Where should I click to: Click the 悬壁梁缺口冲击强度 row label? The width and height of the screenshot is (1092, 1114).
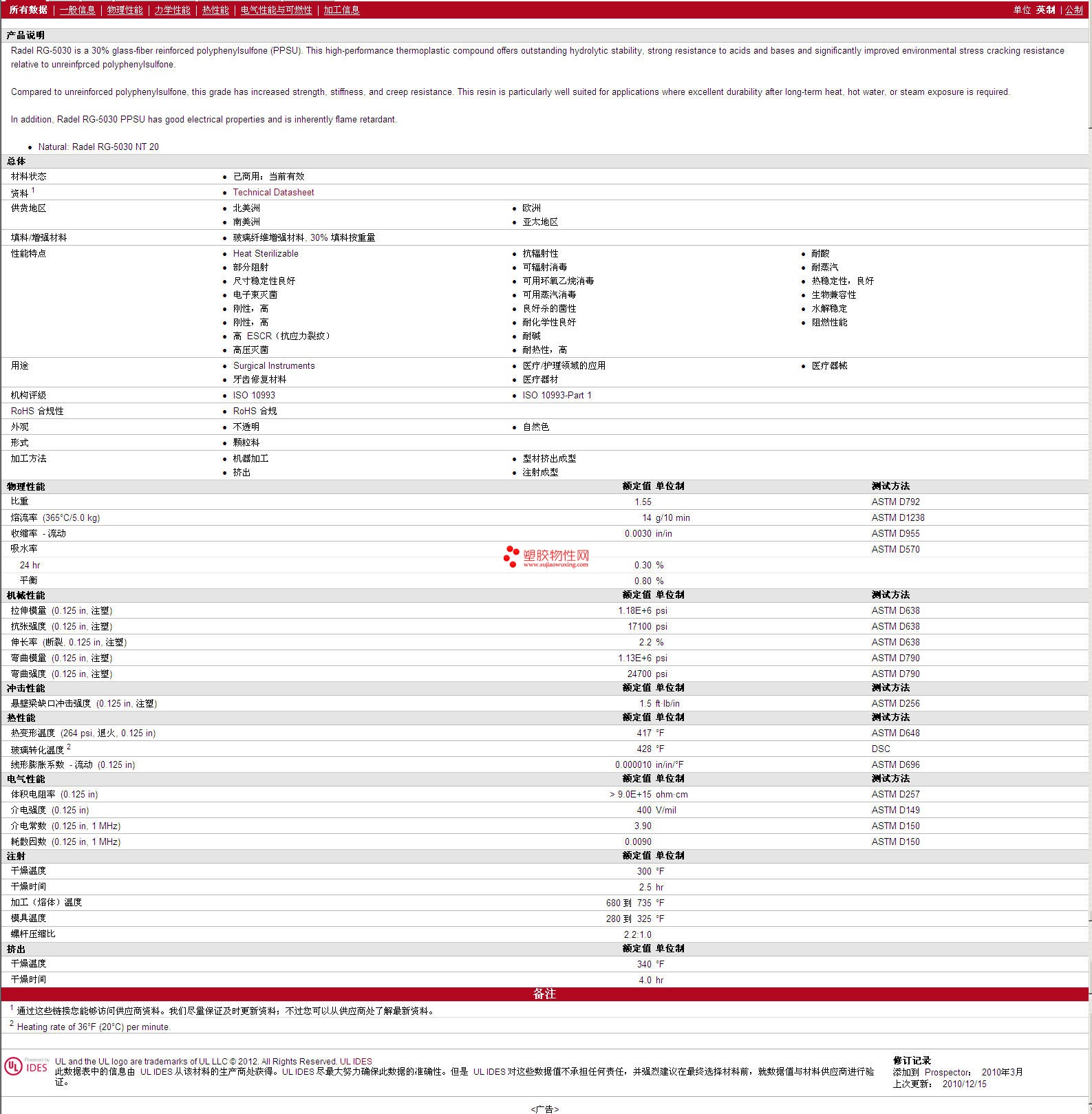[x=84, y=703]
